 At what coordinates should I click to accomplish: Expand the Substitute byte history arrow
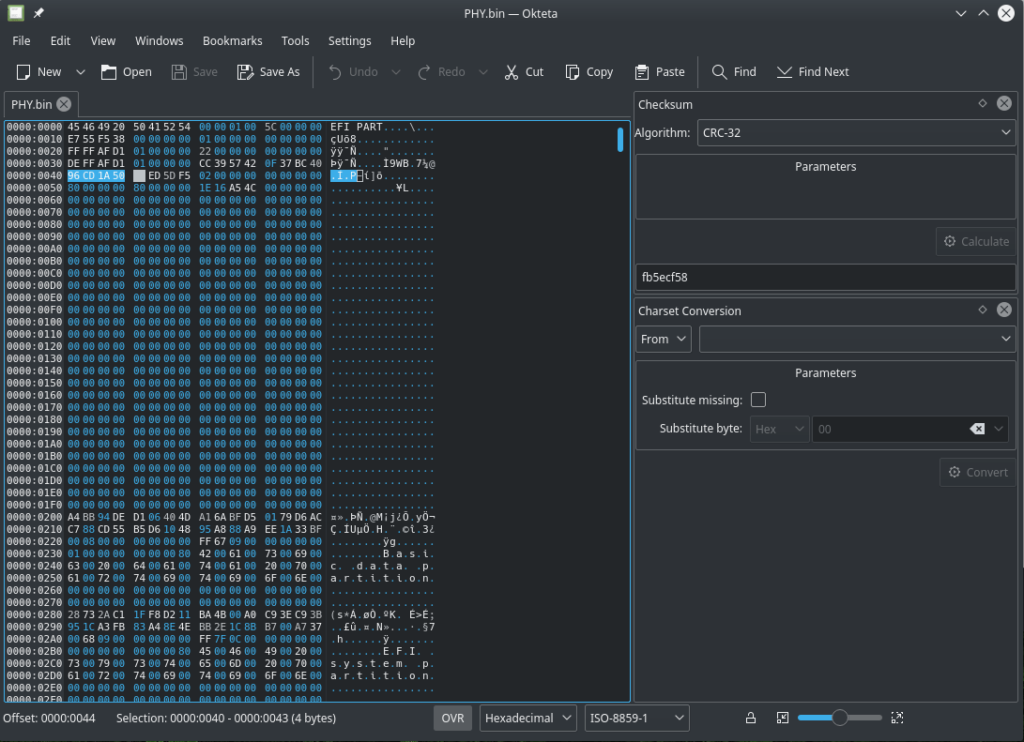[999, 429]
